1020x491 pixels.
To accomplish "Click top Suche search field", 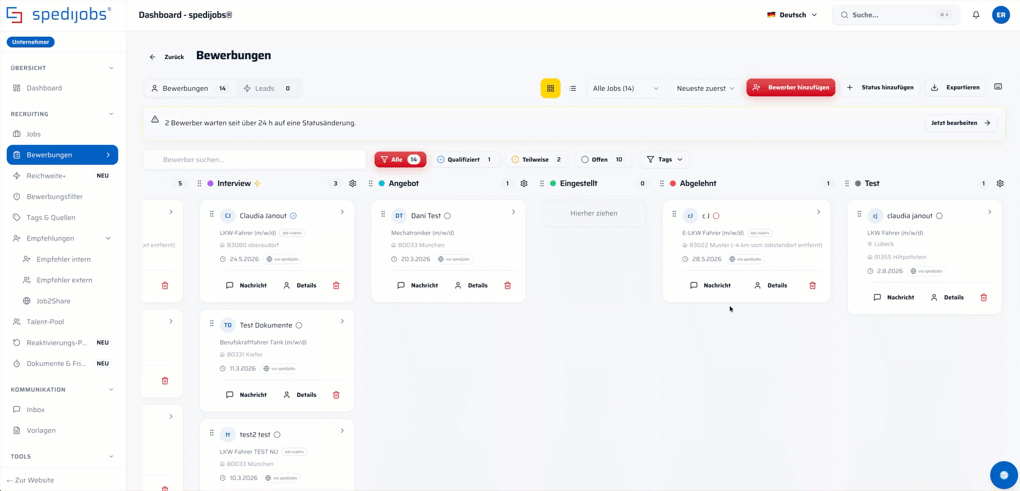I will pyautogui.click(x=894, y=15).
